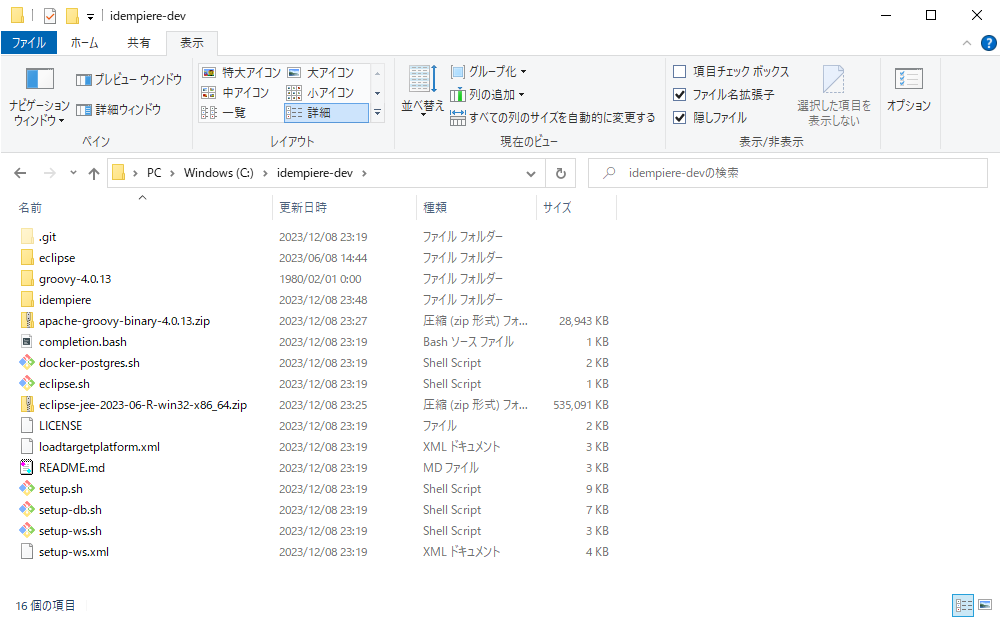Collapse the ribbon with the chevron
Screen dimensions: 1001x618
967,43
